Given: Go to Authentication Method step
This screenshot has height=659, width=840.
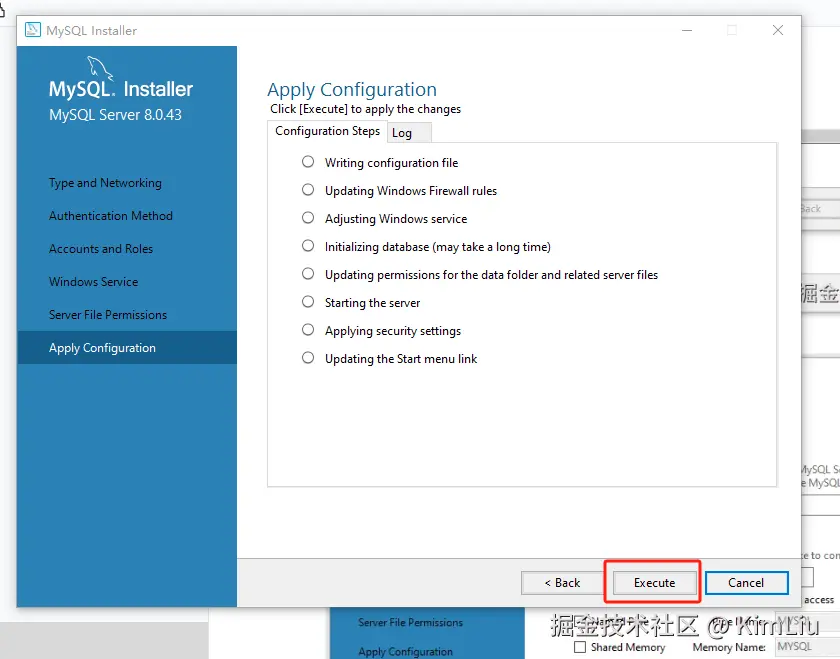Looking at the screenshot, I should (111, 216).
